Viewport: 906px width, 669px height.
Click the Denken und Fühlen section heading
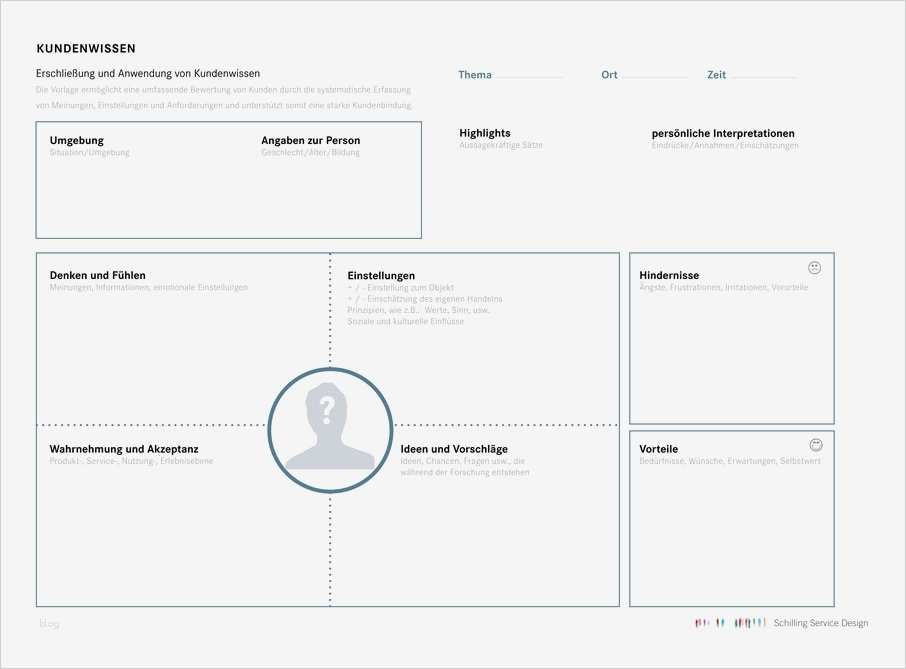tap(98, 276)
